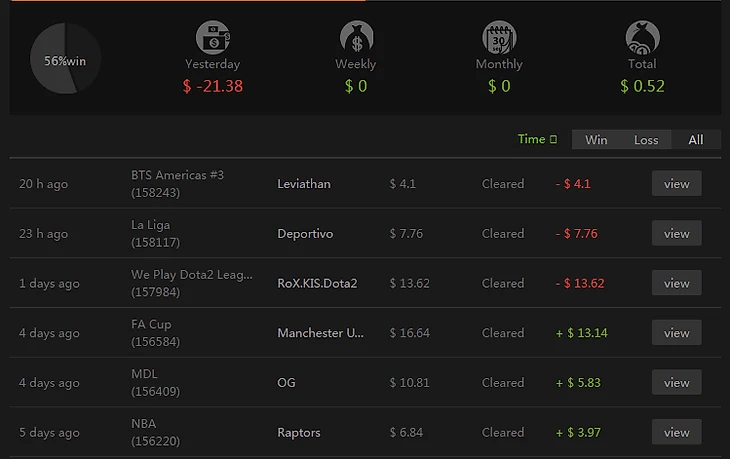Screen dimensions: 730x459
Task: Click the $ 16.64 stake amount
Action: (x=410, y=333)
